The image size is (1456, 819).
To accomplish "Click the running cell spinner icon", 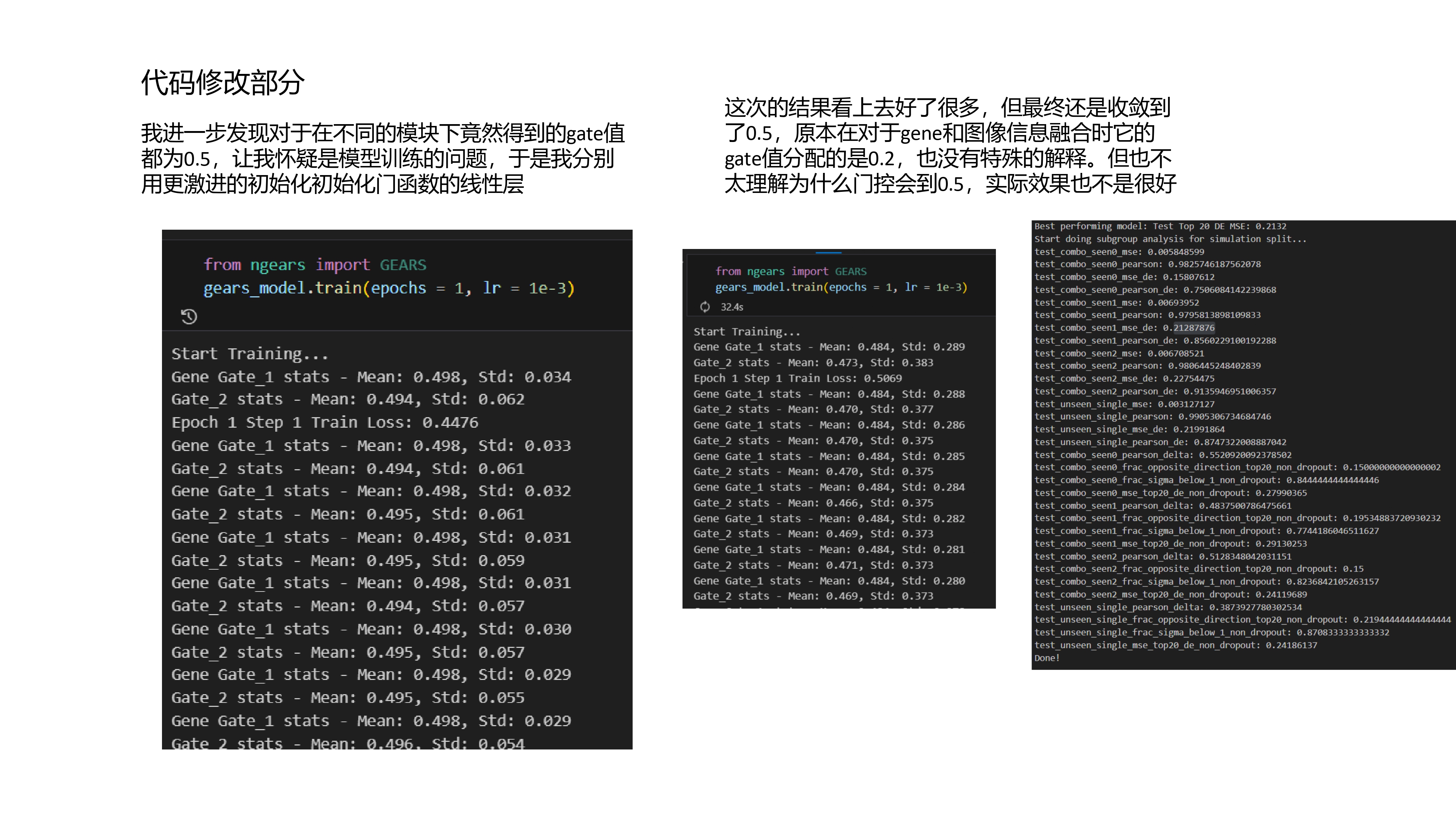I will [705, 307].
